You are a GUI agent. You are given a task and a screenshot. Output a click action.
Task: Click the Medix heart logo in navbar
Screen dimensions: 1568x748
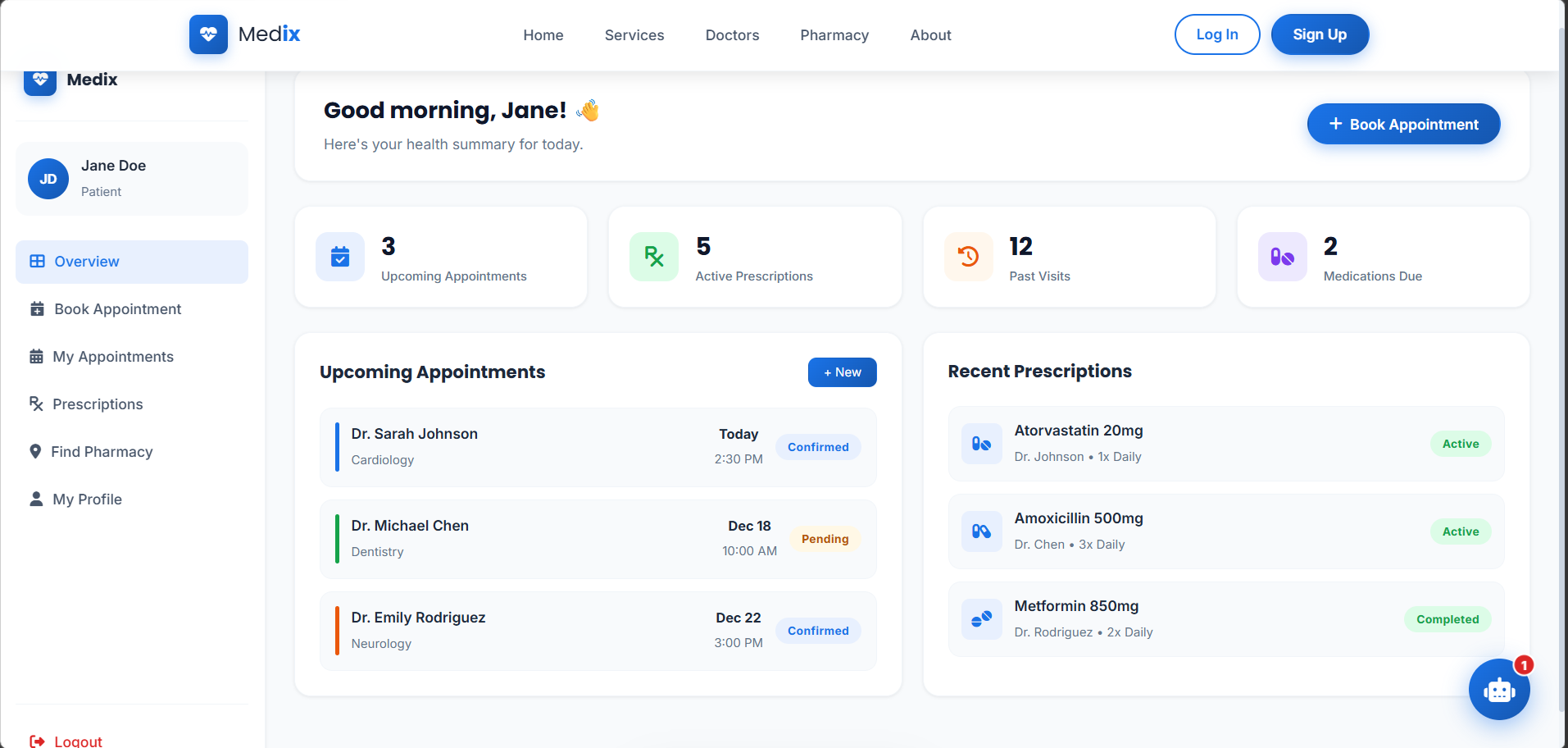208,34
